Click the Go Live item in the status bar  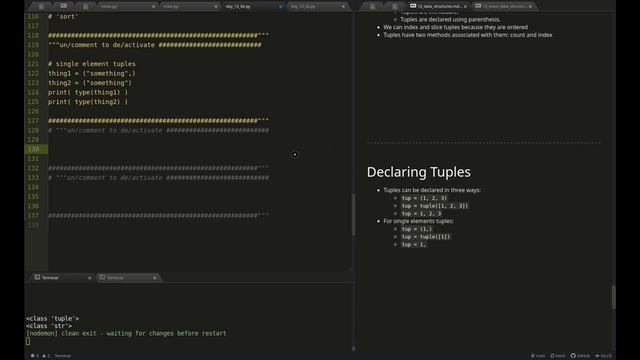click(x=603, y=356)
